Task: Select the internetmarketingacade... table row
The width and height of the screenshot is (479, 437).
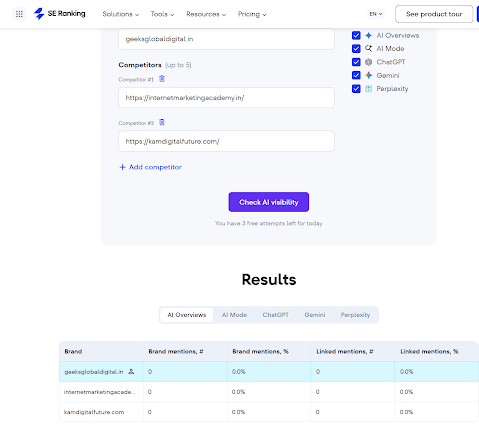Action: 269,392
